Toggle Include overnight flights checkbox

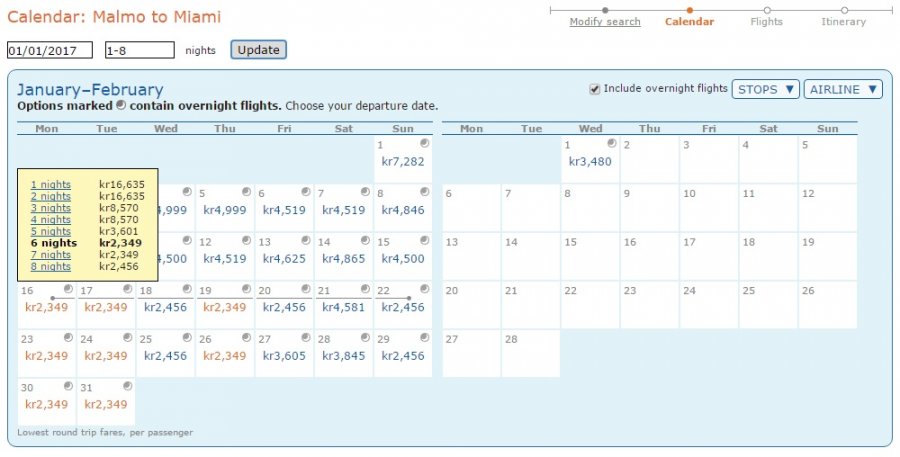pyautogui.click(x=595, y=89)
